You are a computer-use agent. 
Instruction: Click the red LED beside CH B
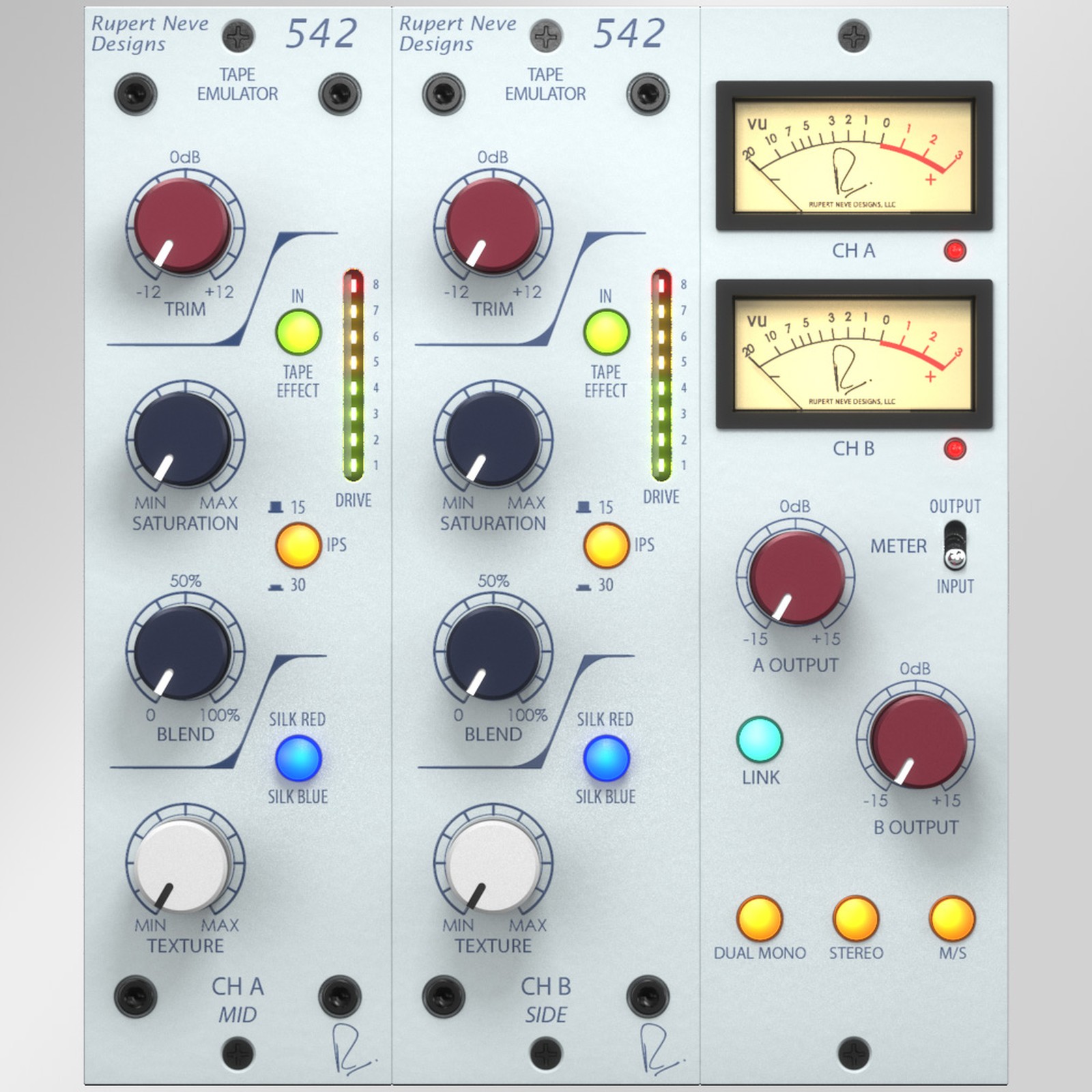[955, 448]
